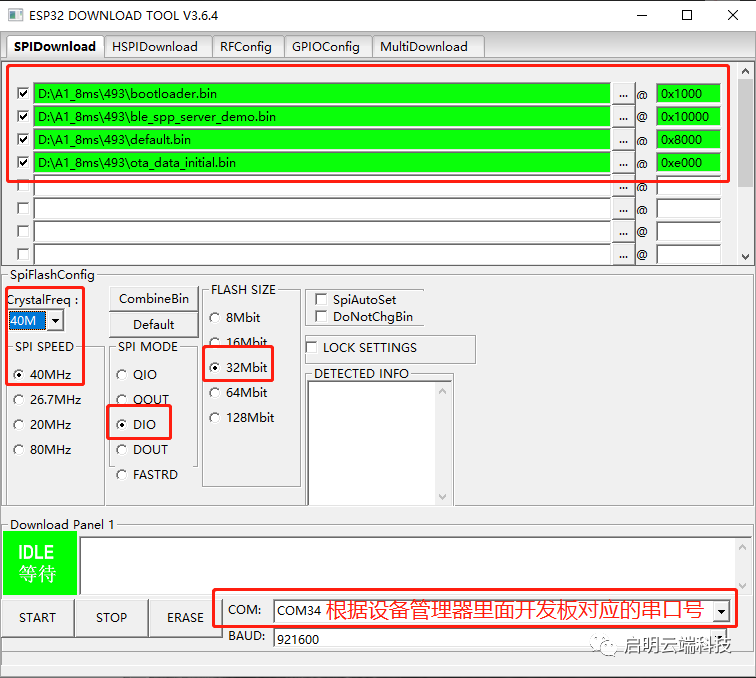Click the 0xe000 address field

pyautogui.click(x=688, y=163)
